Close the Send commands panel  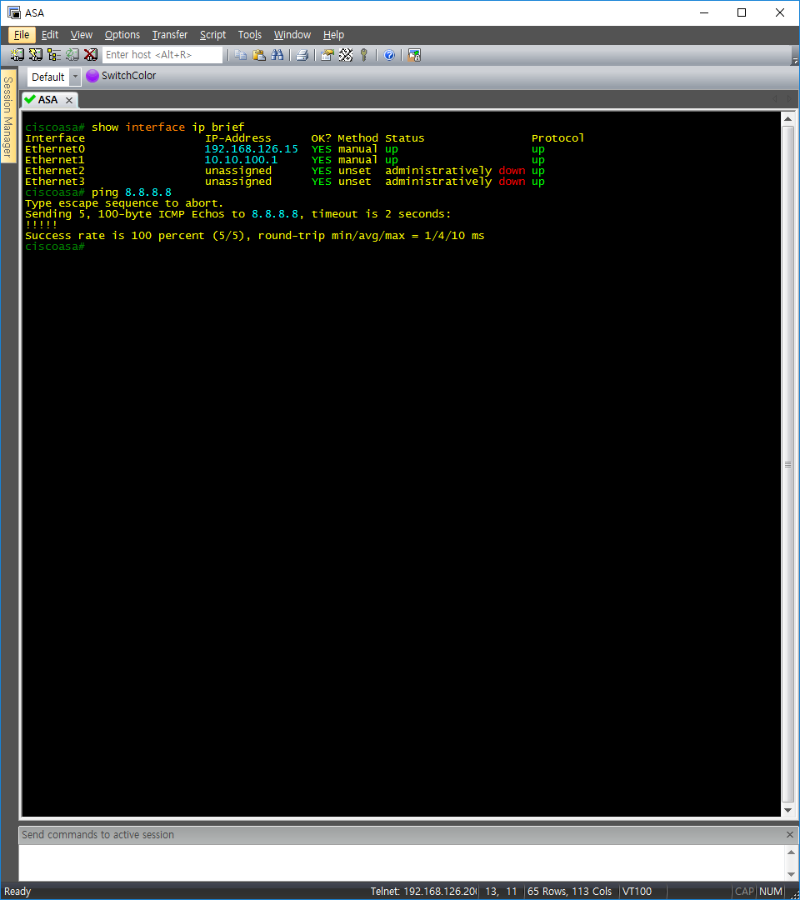coord(790,835)
